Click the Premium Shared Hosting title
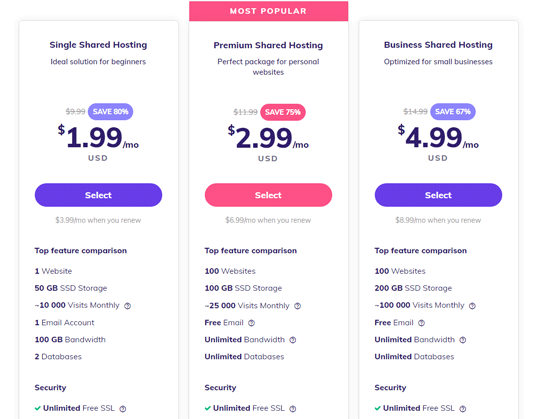535x419 pixels. tap(268, 45)
